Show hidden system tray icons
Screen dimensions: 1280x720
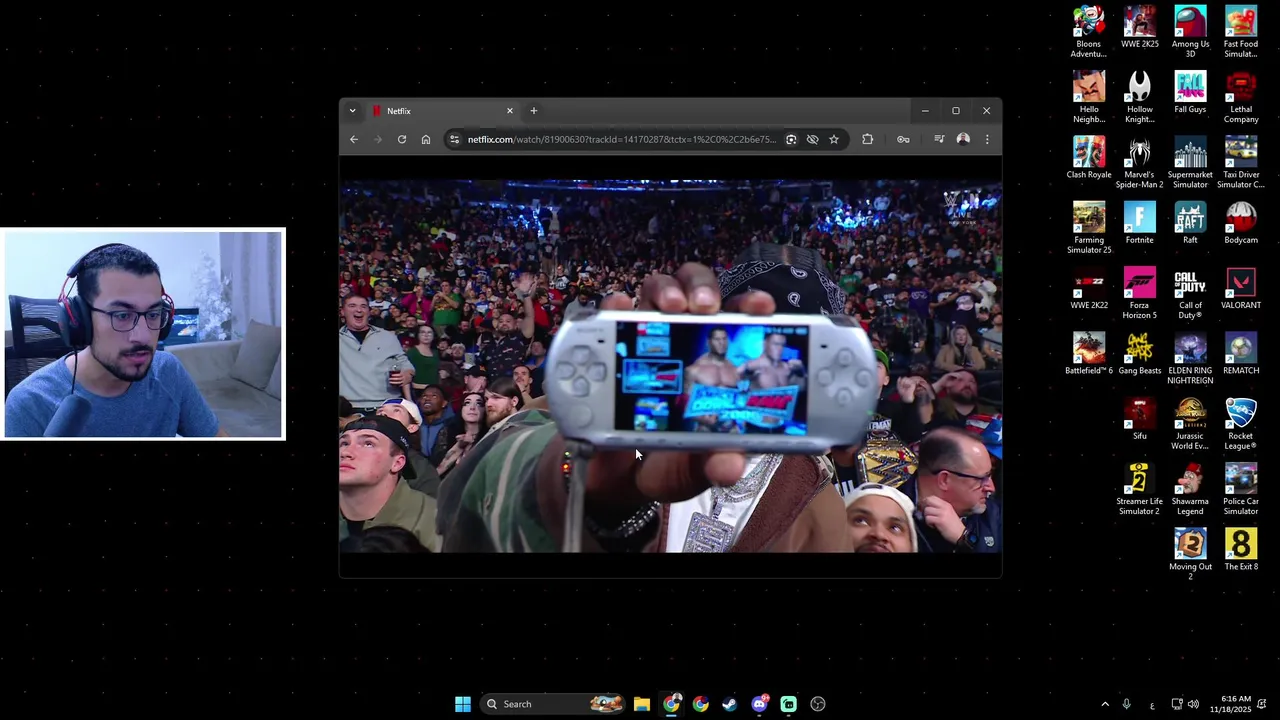(x=1105, y=704)
